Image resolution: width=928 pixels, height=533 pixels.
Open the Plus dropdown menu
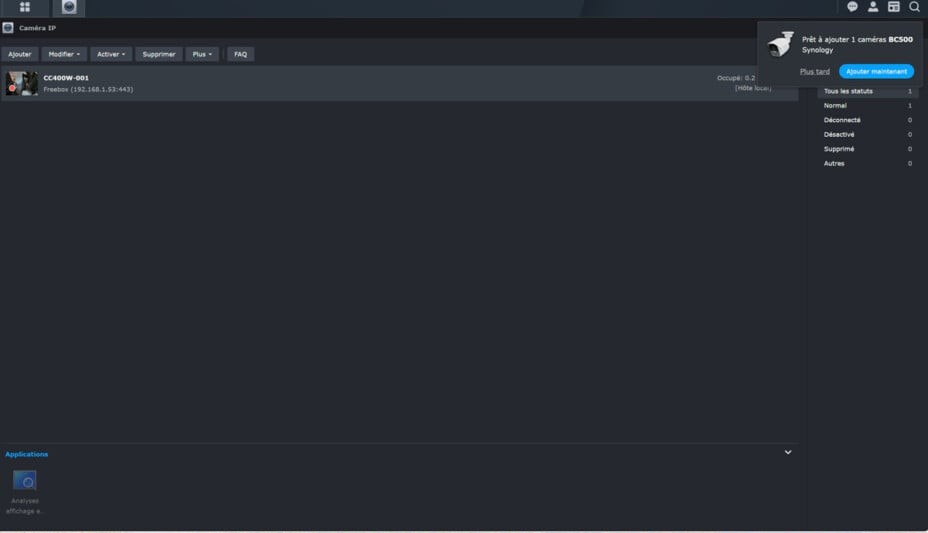(x=202, y=54)
